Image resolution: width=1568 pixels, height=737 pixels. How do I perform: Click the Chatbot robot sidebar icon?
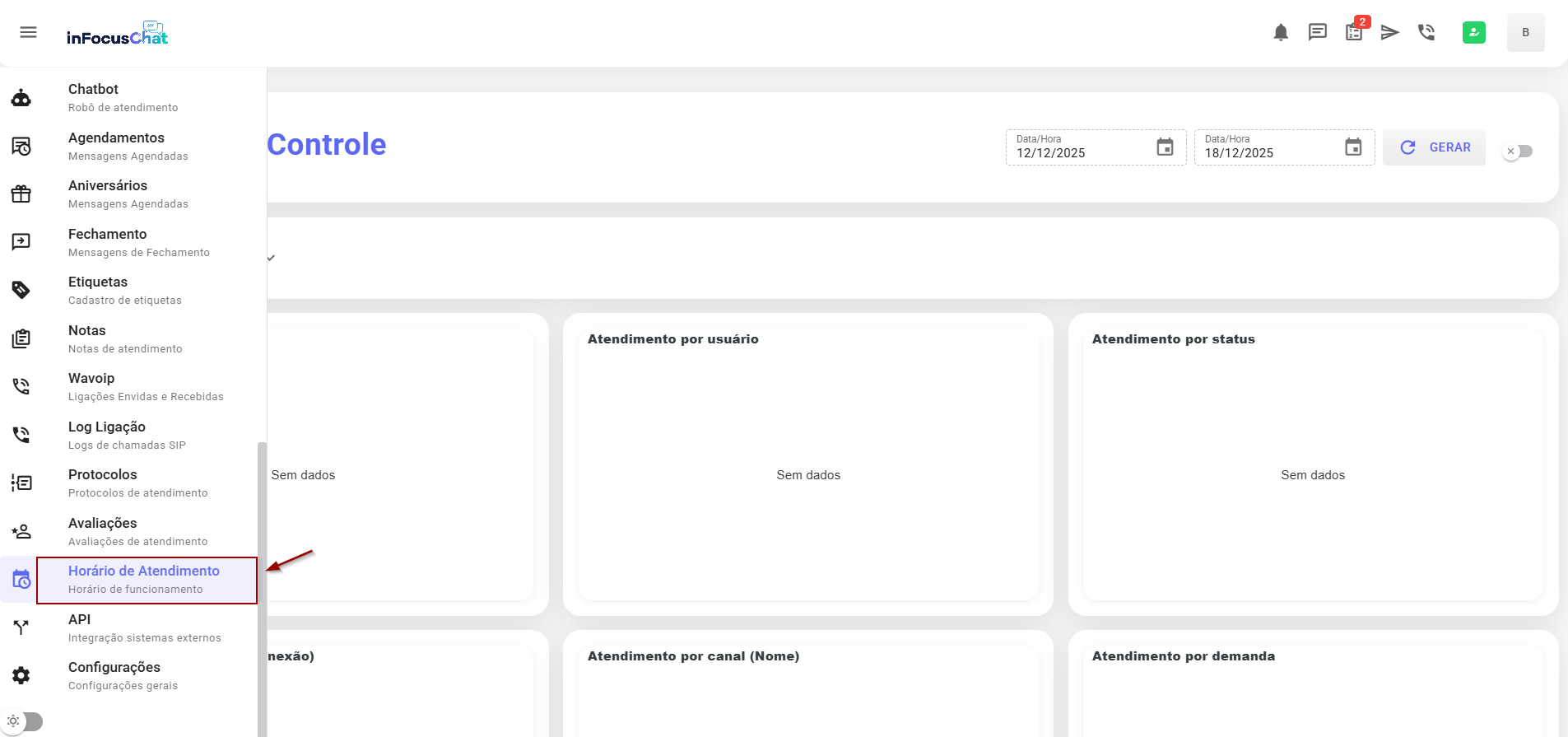click(21, 98)
